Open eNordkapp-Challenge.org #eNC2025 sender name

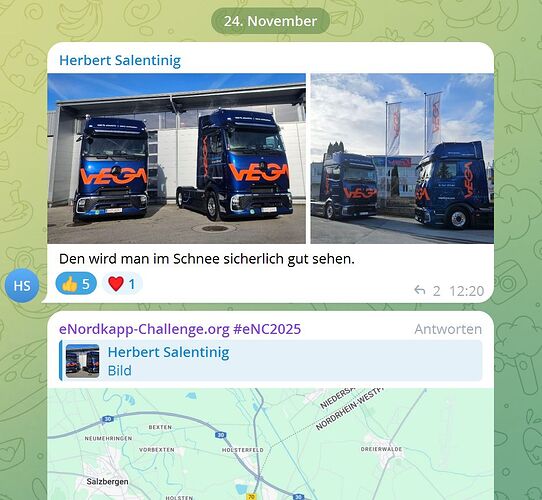coord(180,329)
